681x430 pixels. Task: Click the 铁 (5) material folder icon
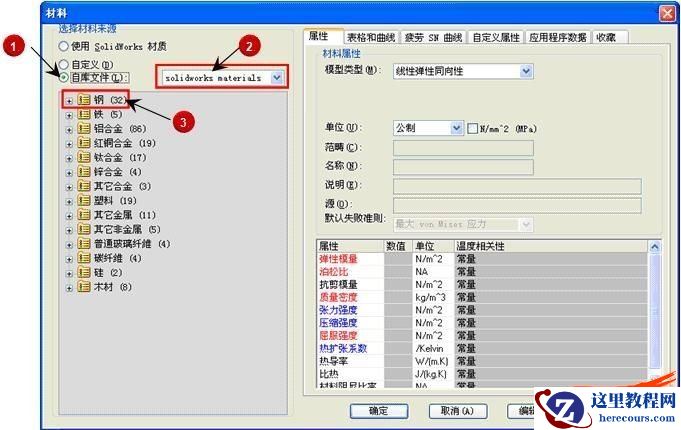[x=83, y=114]
